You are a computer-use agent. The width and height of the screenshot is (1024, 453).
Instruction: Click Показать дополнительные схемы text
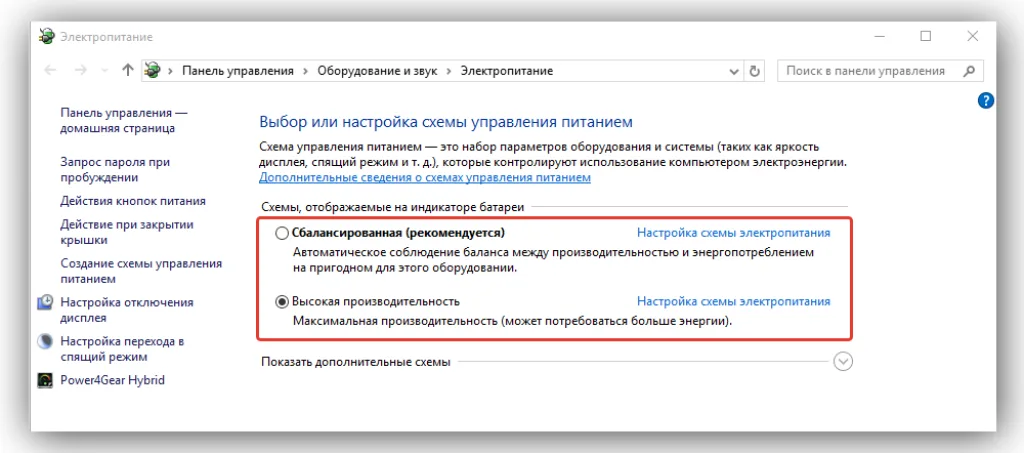356,362
